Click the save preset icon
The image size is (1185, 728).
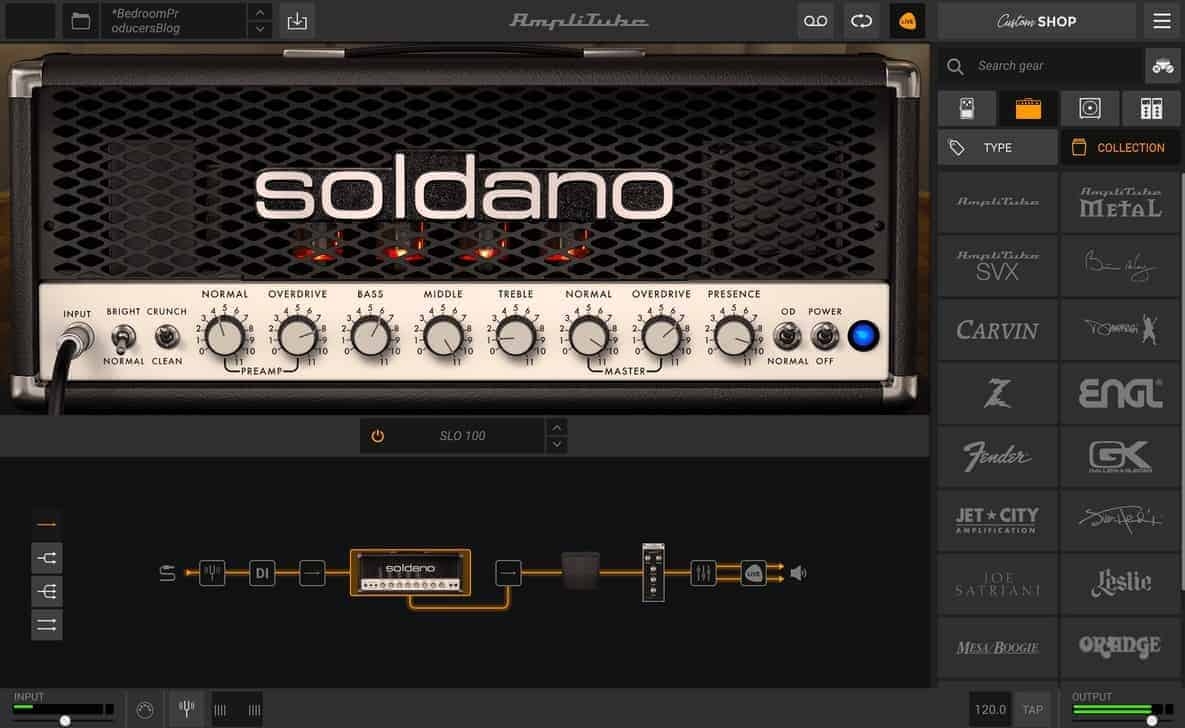[295, 21]
